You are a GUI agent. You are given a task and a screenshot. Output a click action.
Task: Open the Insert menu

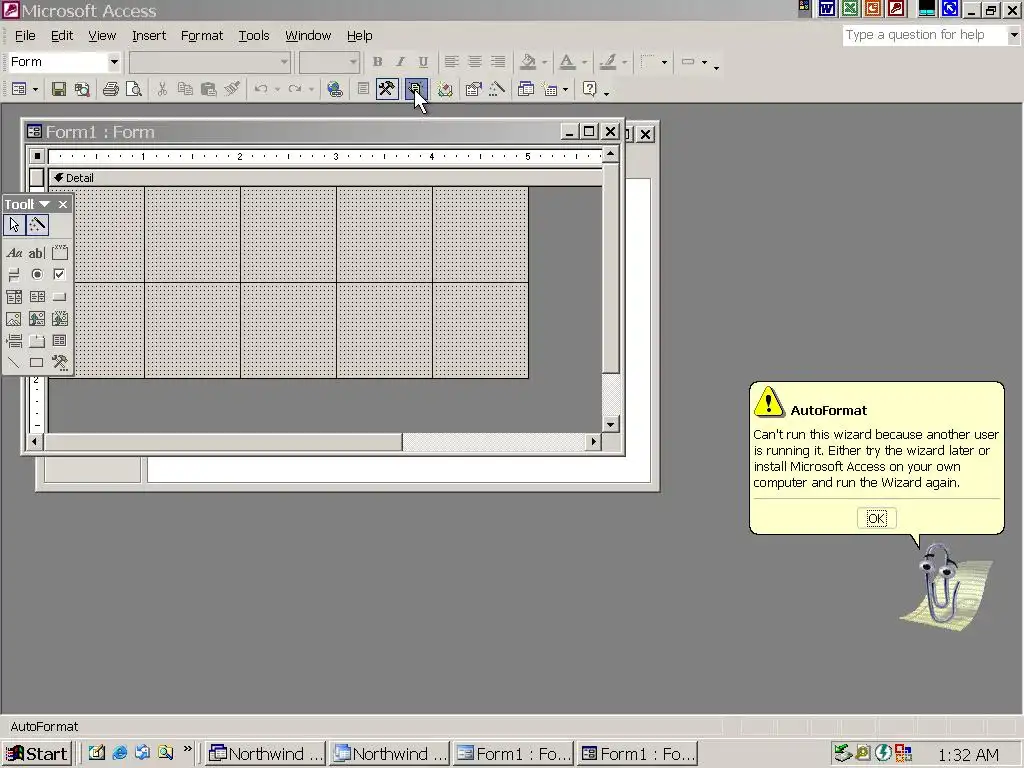click(x=149, y=36)
